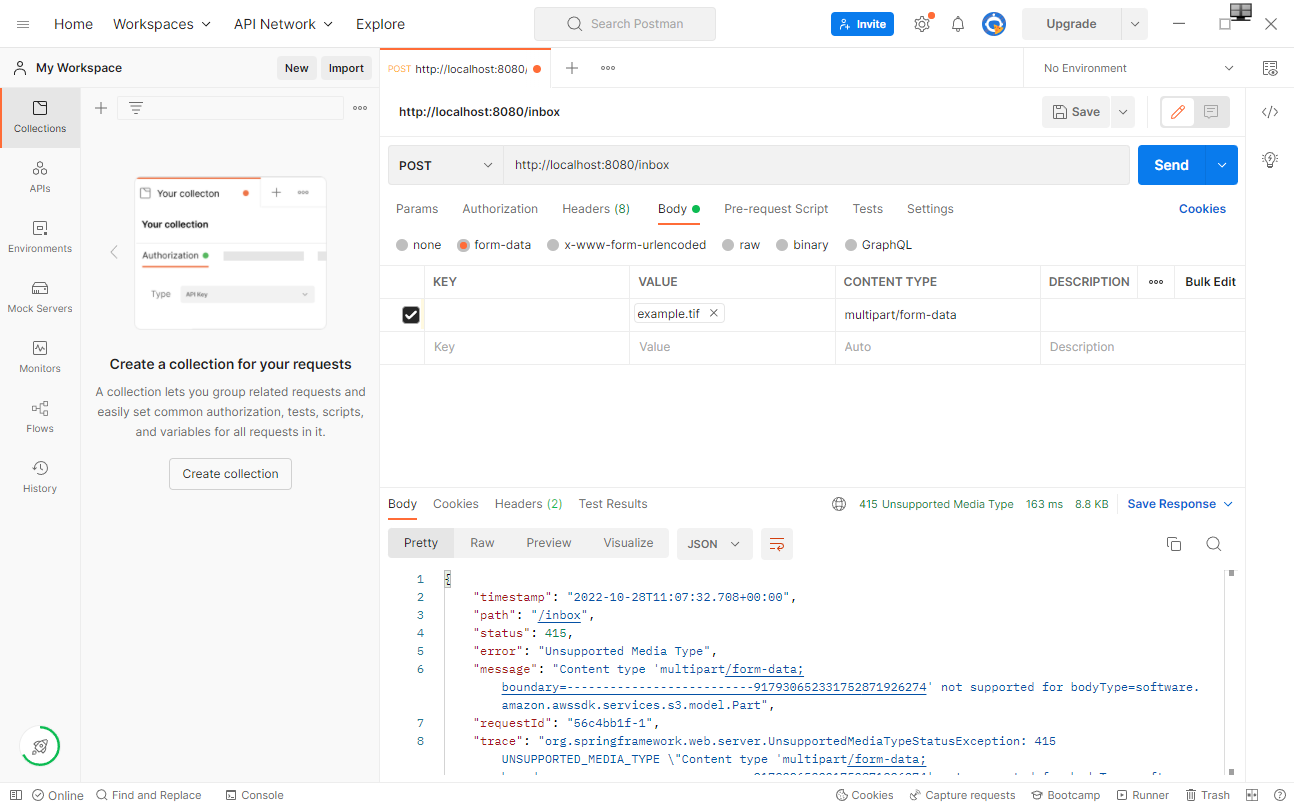Screen dimensions: 1294x807
Task: Open Trash in the status bar
Action: [x=1208, y=795]
